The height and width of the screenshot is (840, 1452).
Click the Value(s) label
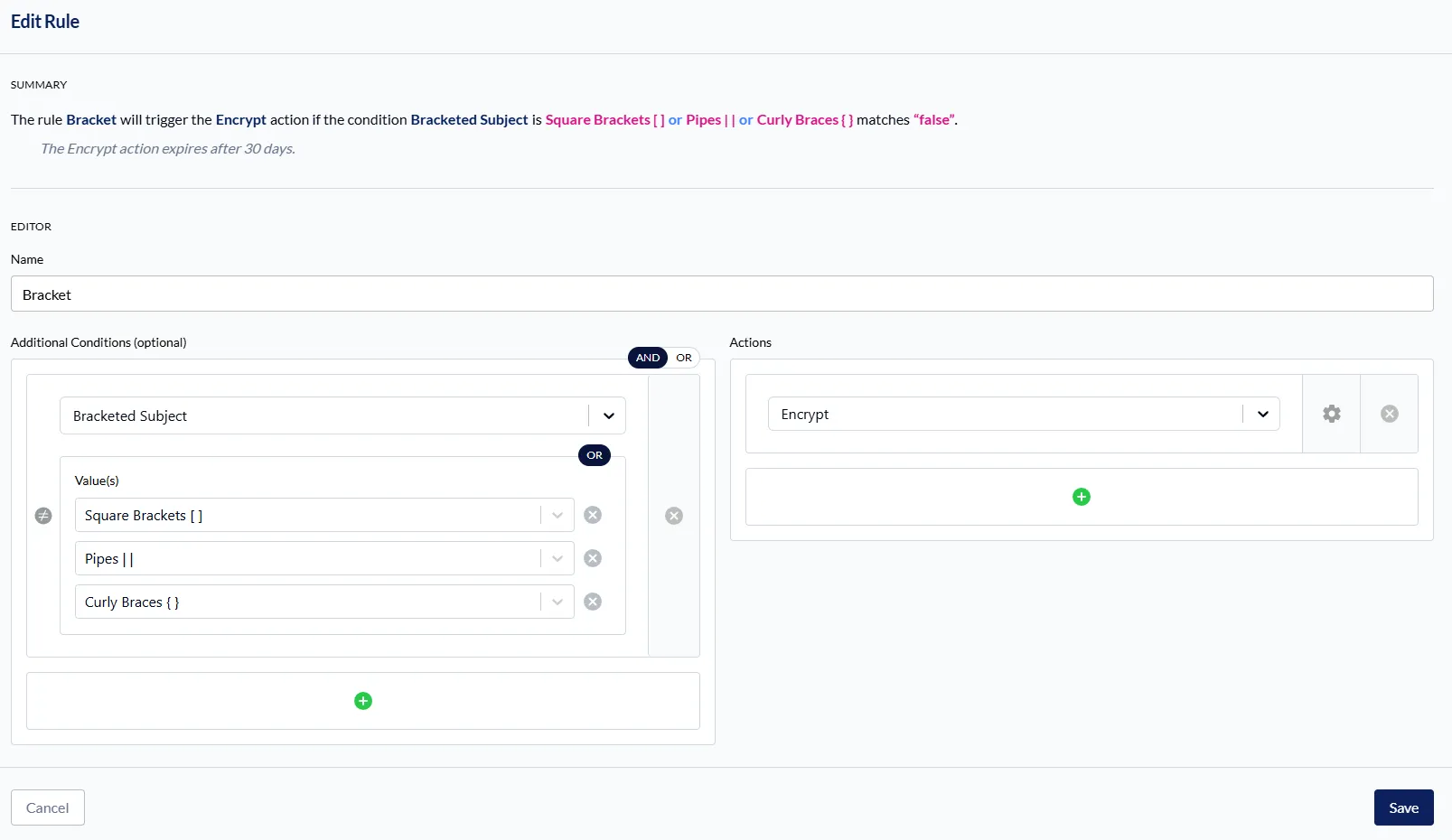[x=97, y=481]
